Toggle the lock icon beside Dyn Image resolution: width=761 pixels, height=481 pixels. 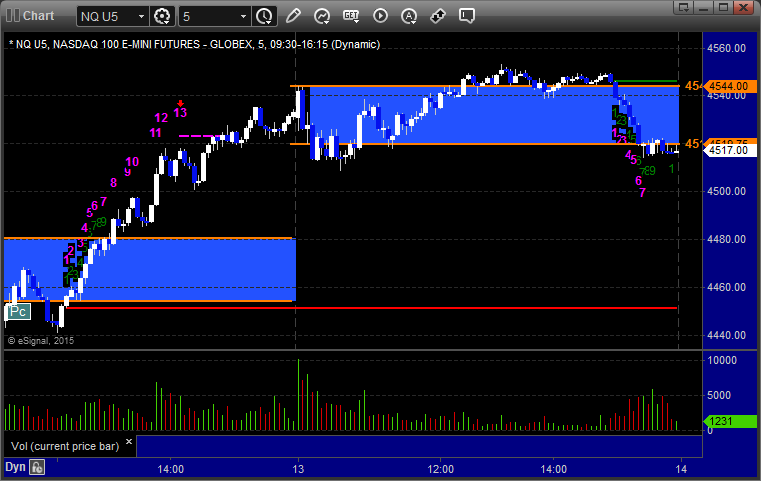tap(37, 467)
